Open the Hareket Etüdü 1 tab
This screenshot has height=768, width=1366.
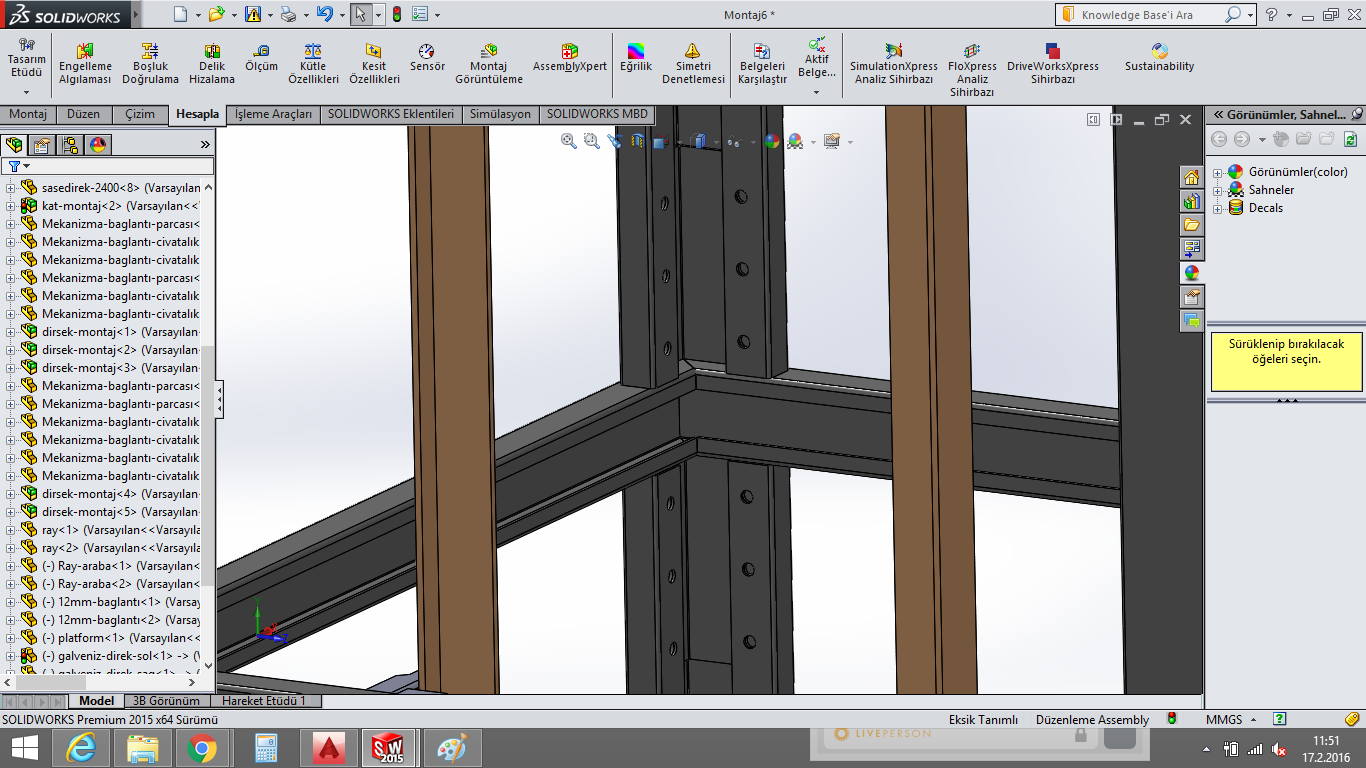pyautogui.click(x=264, y=701)
